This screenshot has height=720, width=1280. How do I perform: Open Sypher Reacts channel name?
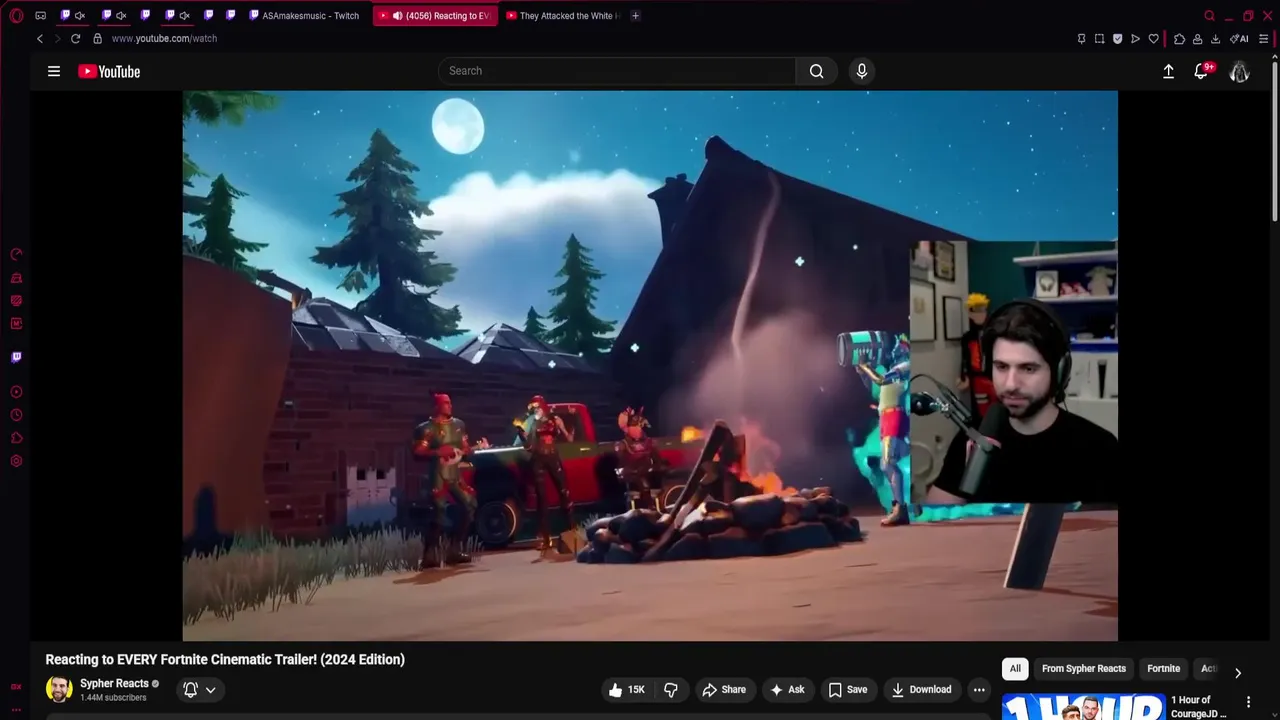pos(114,683)
